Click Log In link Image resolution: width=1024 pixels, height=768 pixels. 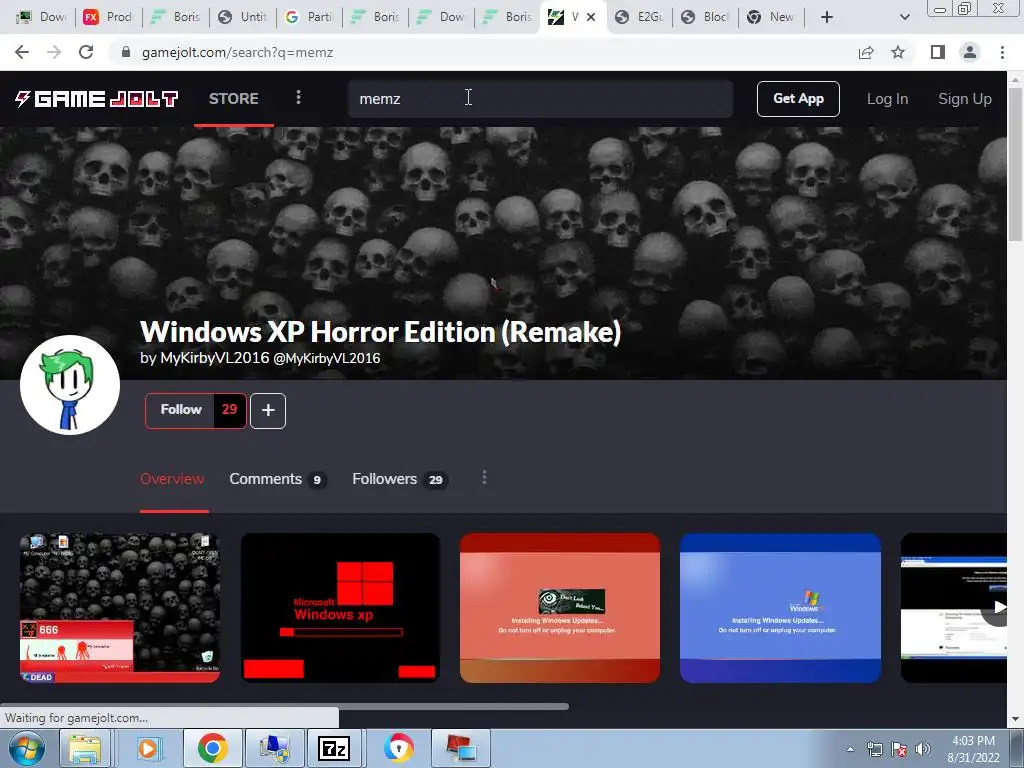(887, 99)
